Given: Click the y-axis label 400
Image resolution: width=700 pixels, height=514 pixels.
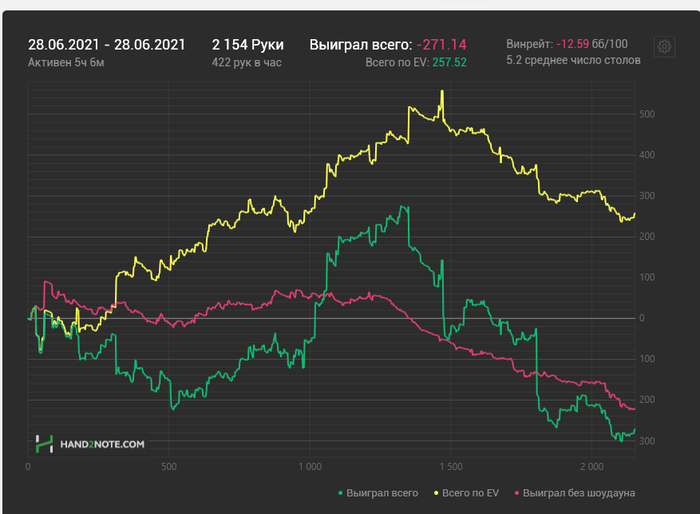Looking at the screenshot, I should [x=647, y=155].
